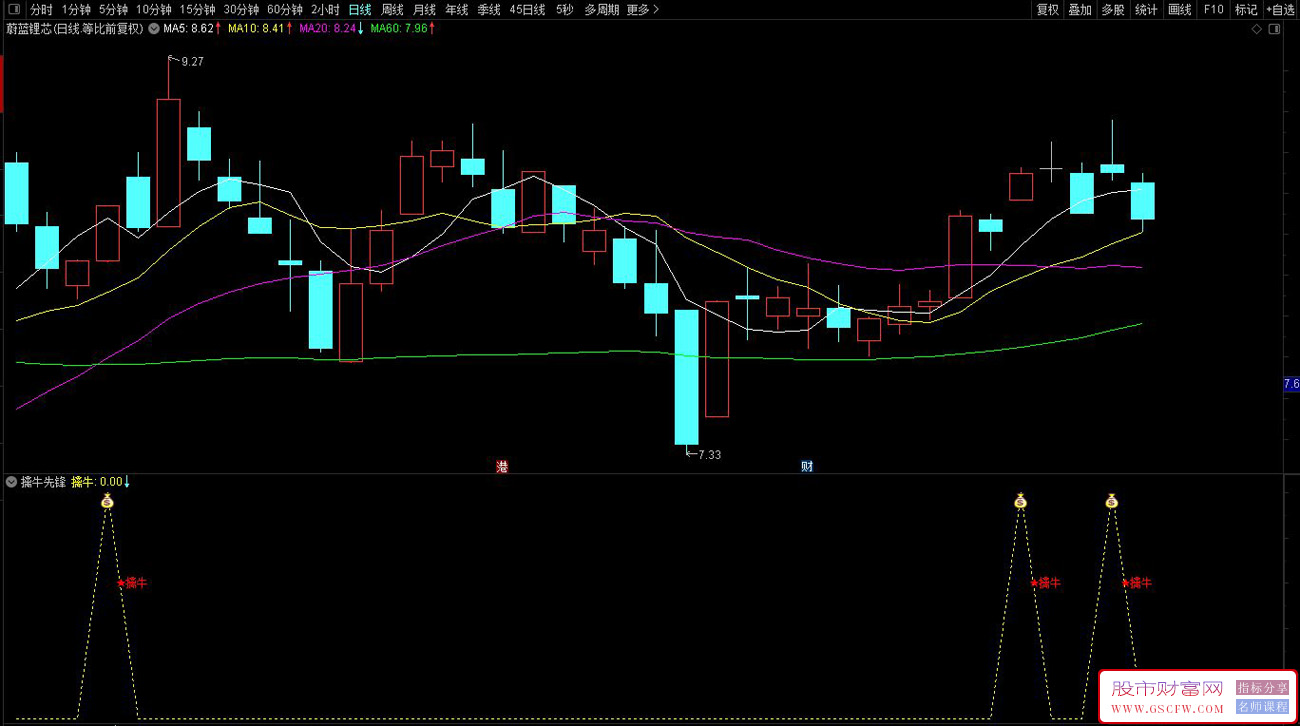
Task: Click MA20: 8.24 label
Action: click(327, 29)
